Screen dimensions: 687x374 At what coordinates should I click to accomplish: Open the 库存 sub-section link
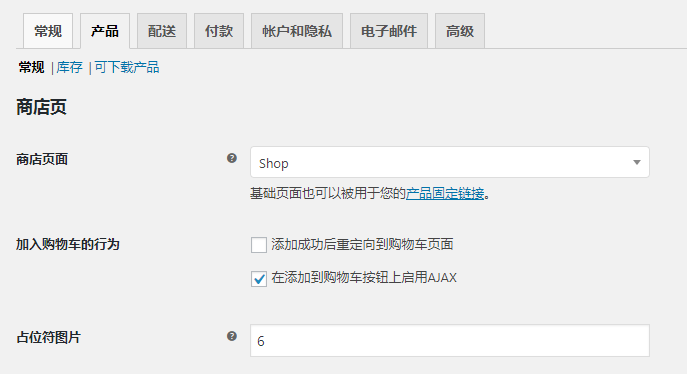[69, 67]
